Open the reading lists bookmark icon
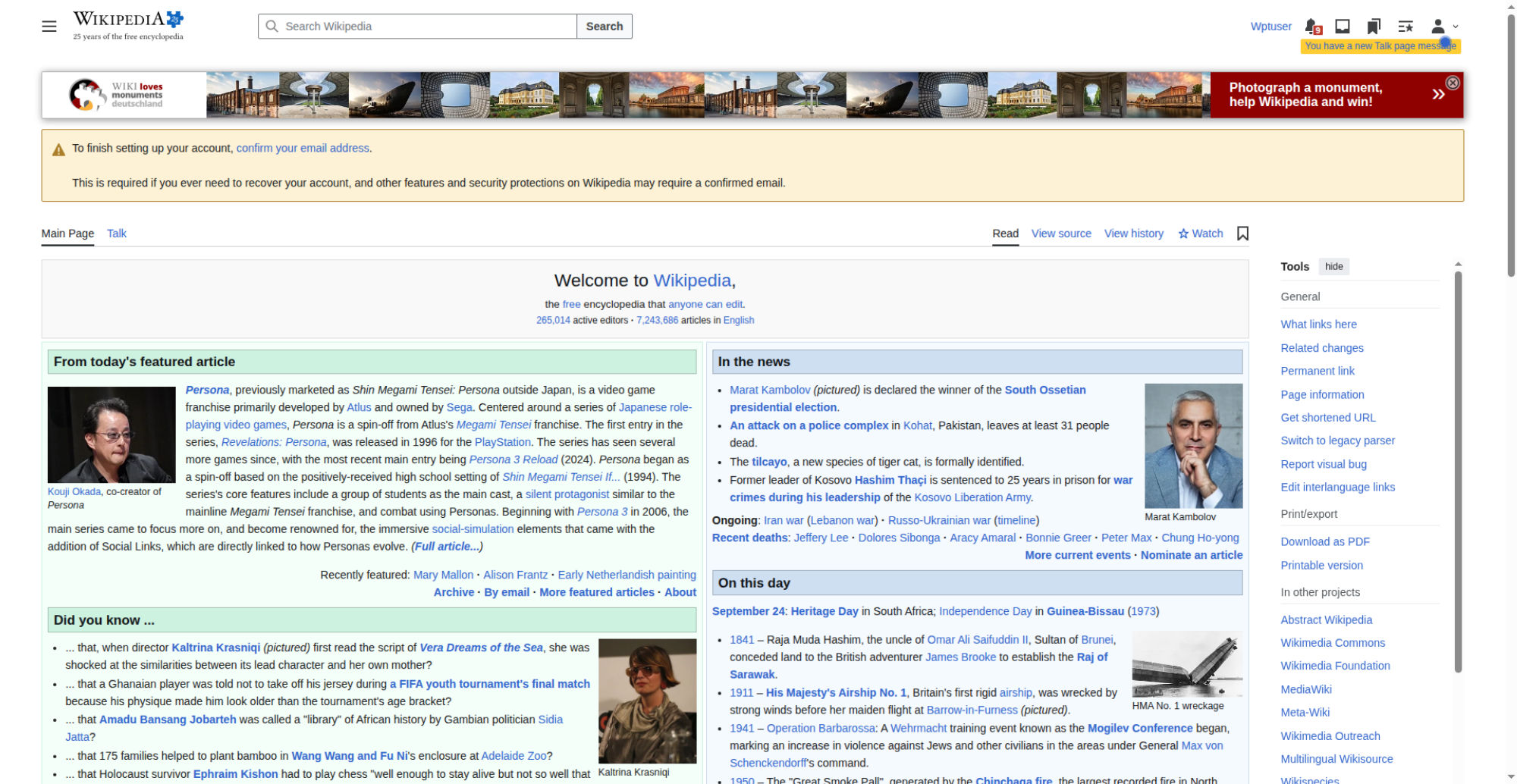The image size is (1517, 784). pyautogui.click(x=1374, y=27)
